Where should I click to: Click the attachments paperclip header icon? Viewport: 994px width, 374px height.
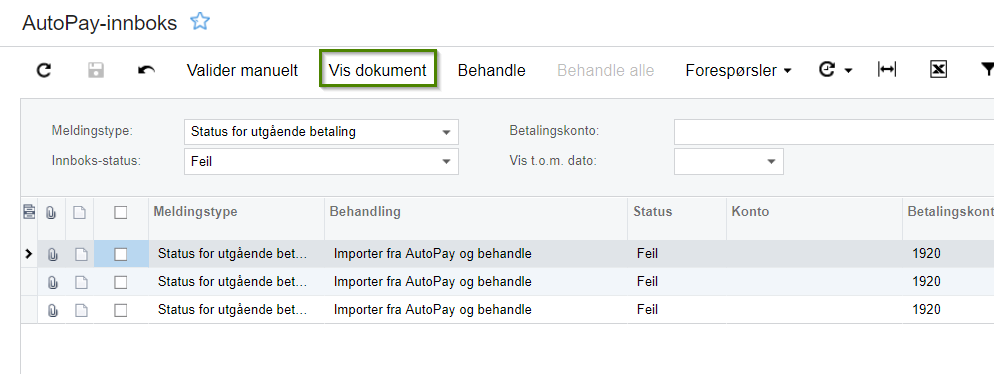pos(51,213)
